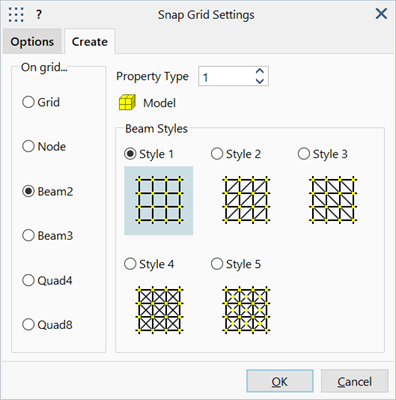Click into the Property Type number field
Screen dimensions: 396x400
(227, 77)
